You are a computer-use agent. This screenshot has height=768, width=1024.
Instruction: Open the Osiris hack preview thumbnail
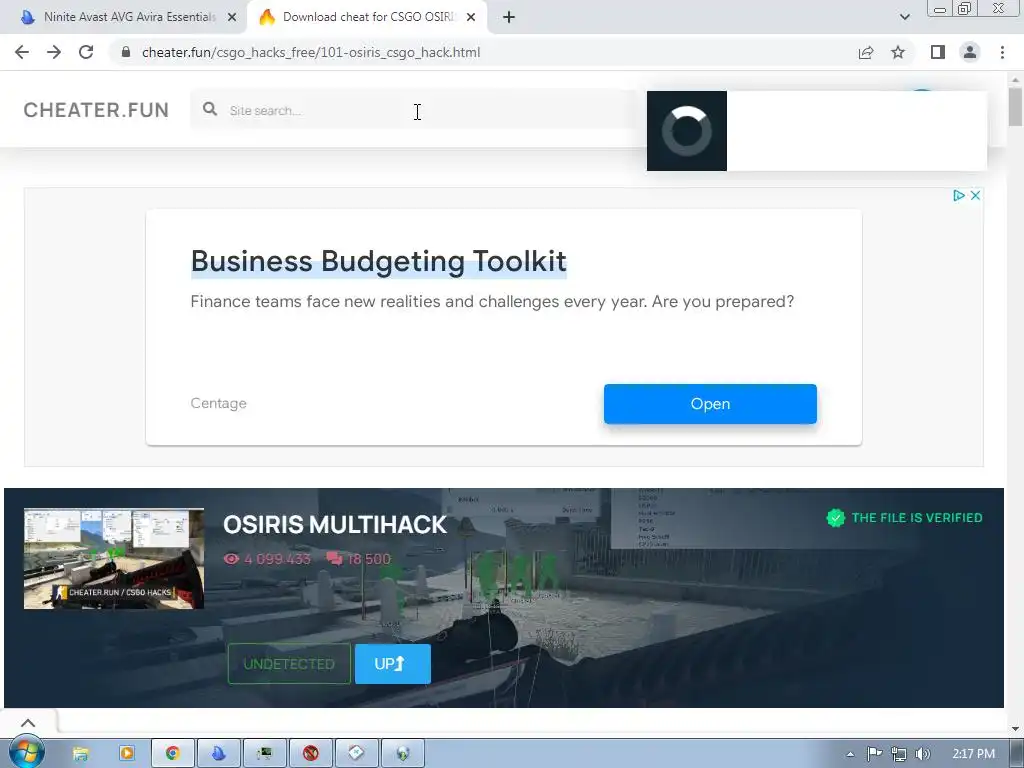click(x=114, y=558)
